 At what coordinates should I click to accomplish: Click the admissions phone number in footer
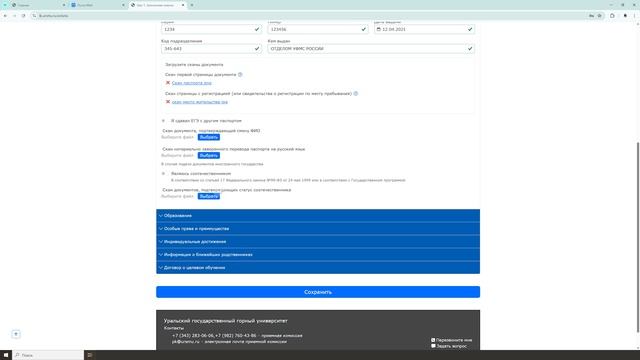(x=214, y=336)
